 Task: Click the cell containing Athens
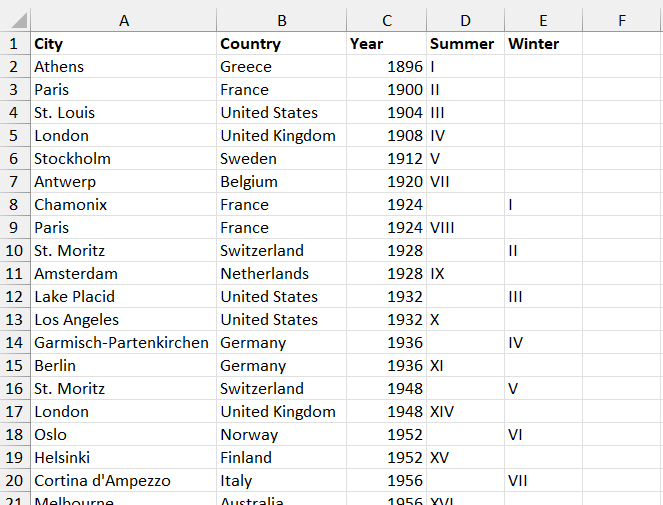(x=123, y=67)
